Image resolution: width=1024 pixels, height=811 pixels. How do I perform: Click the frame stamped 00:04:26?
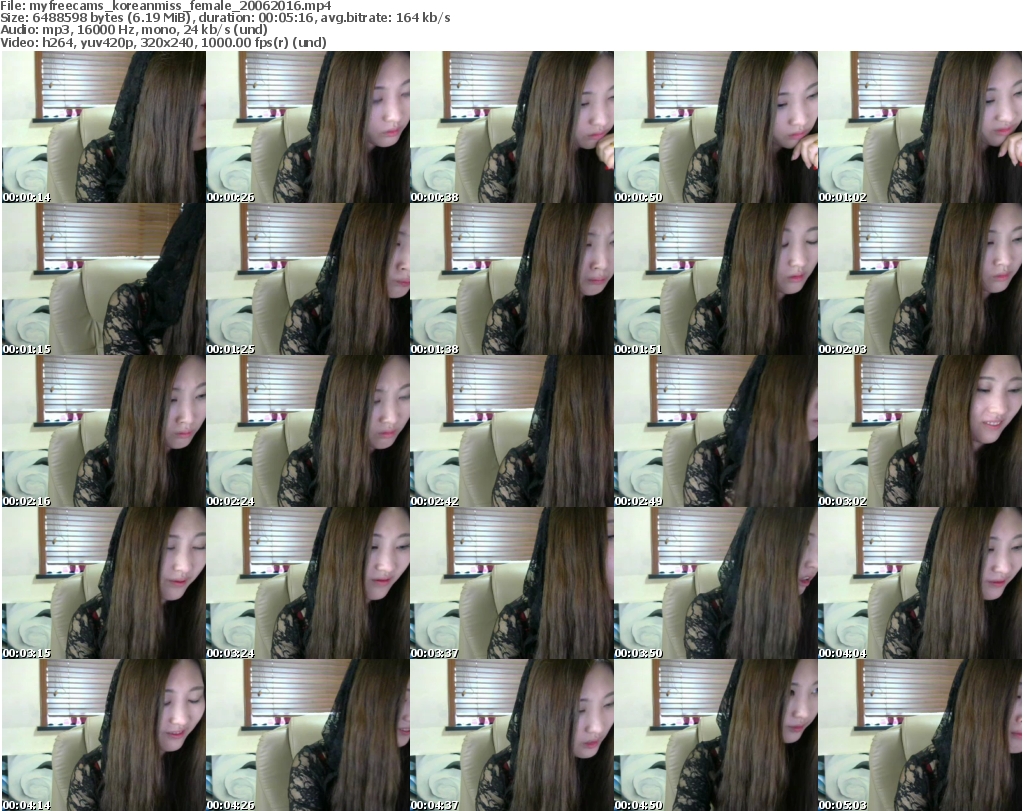pyautogui.click(x=308, y=735)
